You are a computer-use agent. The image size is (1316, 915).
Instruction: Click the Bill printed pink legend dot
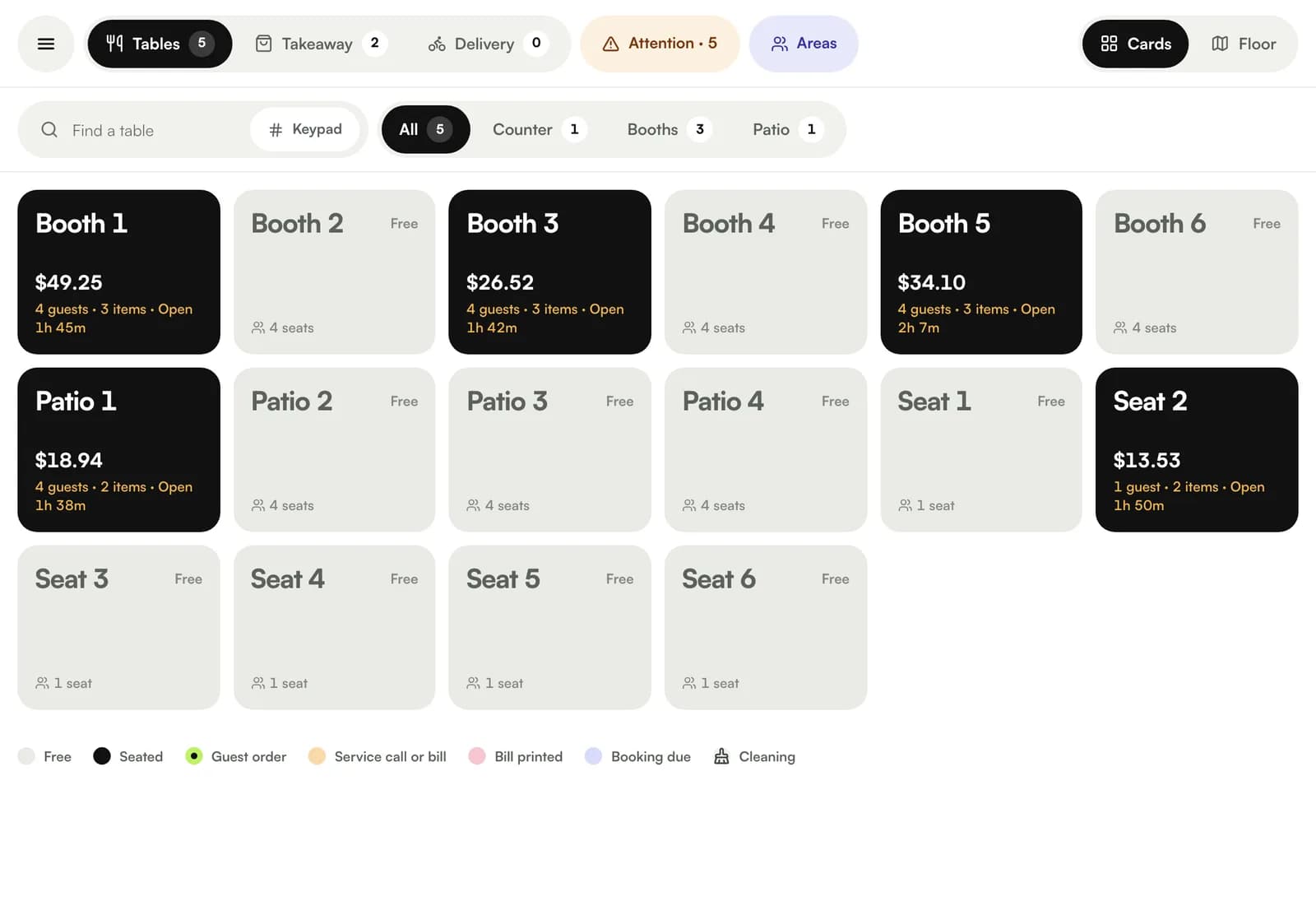(477, 756)
